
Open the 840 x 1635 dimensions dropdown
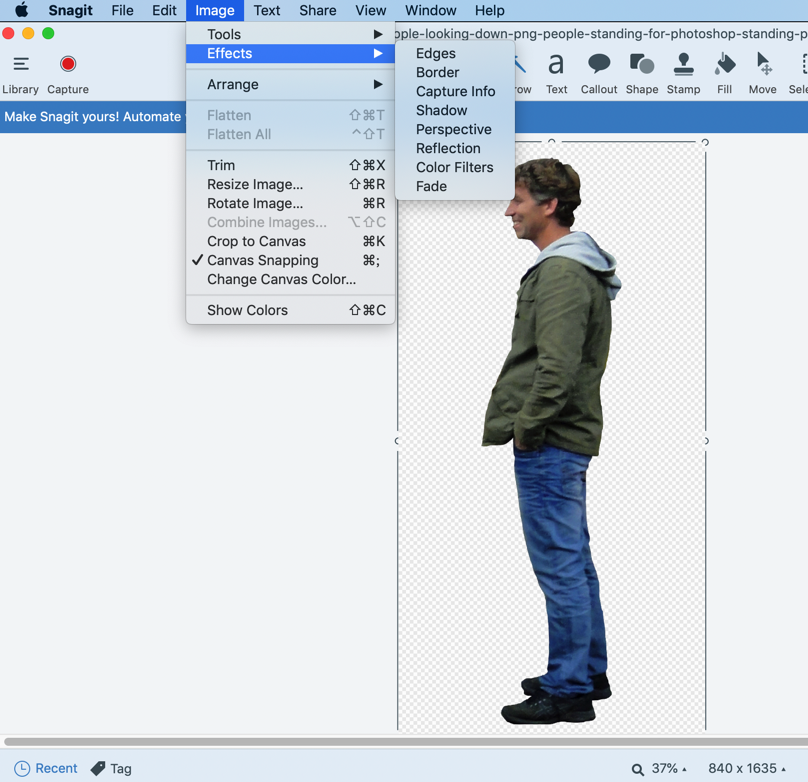(746, 769)
